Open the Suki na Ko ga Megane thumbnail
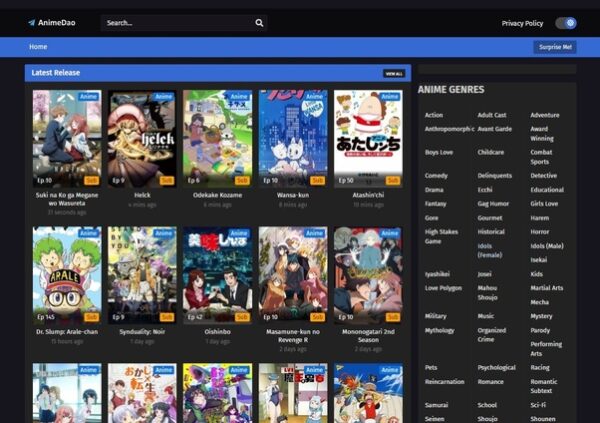 (67, 139)
